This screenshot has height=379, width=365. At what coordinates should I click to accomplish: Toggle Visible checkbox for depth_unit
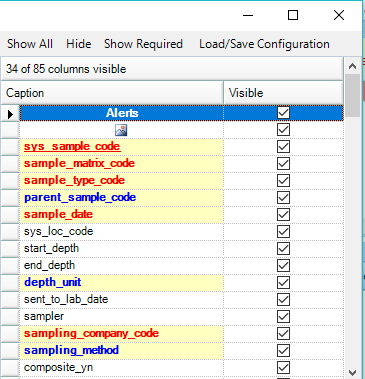[x=283, y=282]
